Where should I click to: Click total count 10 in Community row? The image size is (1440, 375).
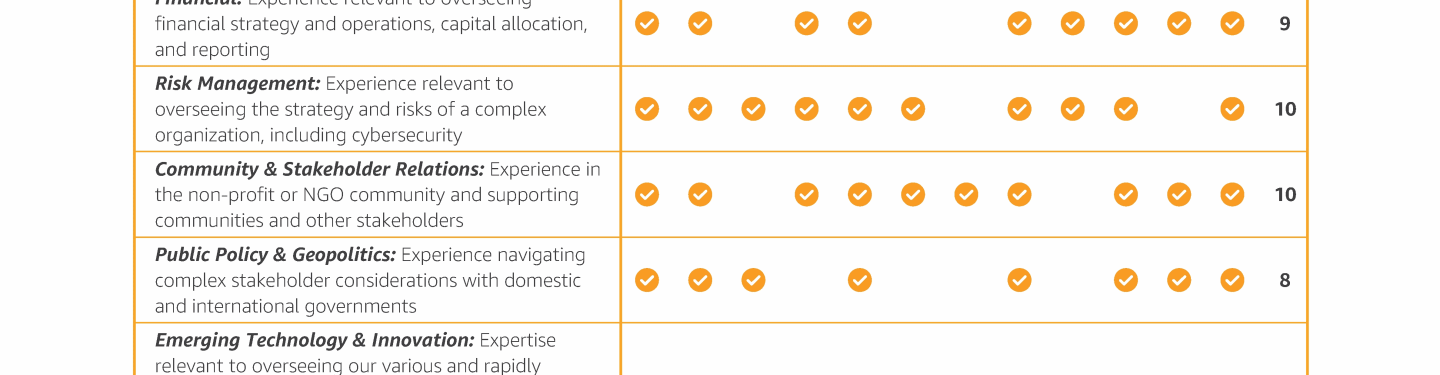(x=1285, y=195)
